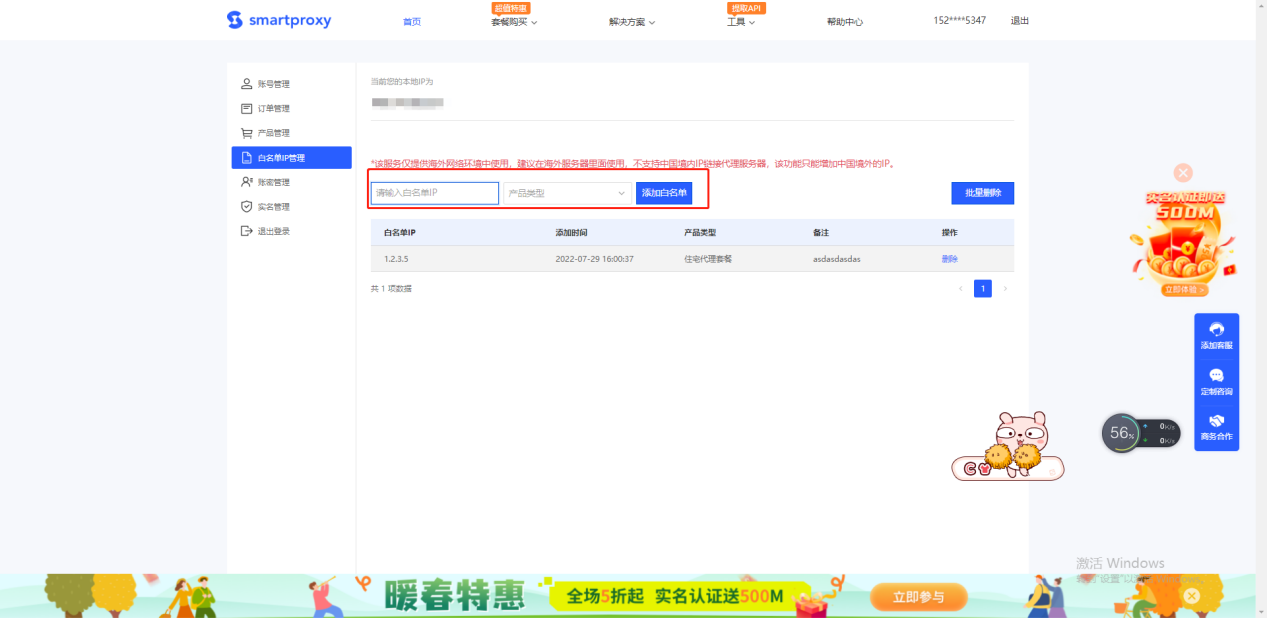Close the 500M red packet popup
Screen dimensions: 1267x618
pyautogui.click(x=1183, y=173)
